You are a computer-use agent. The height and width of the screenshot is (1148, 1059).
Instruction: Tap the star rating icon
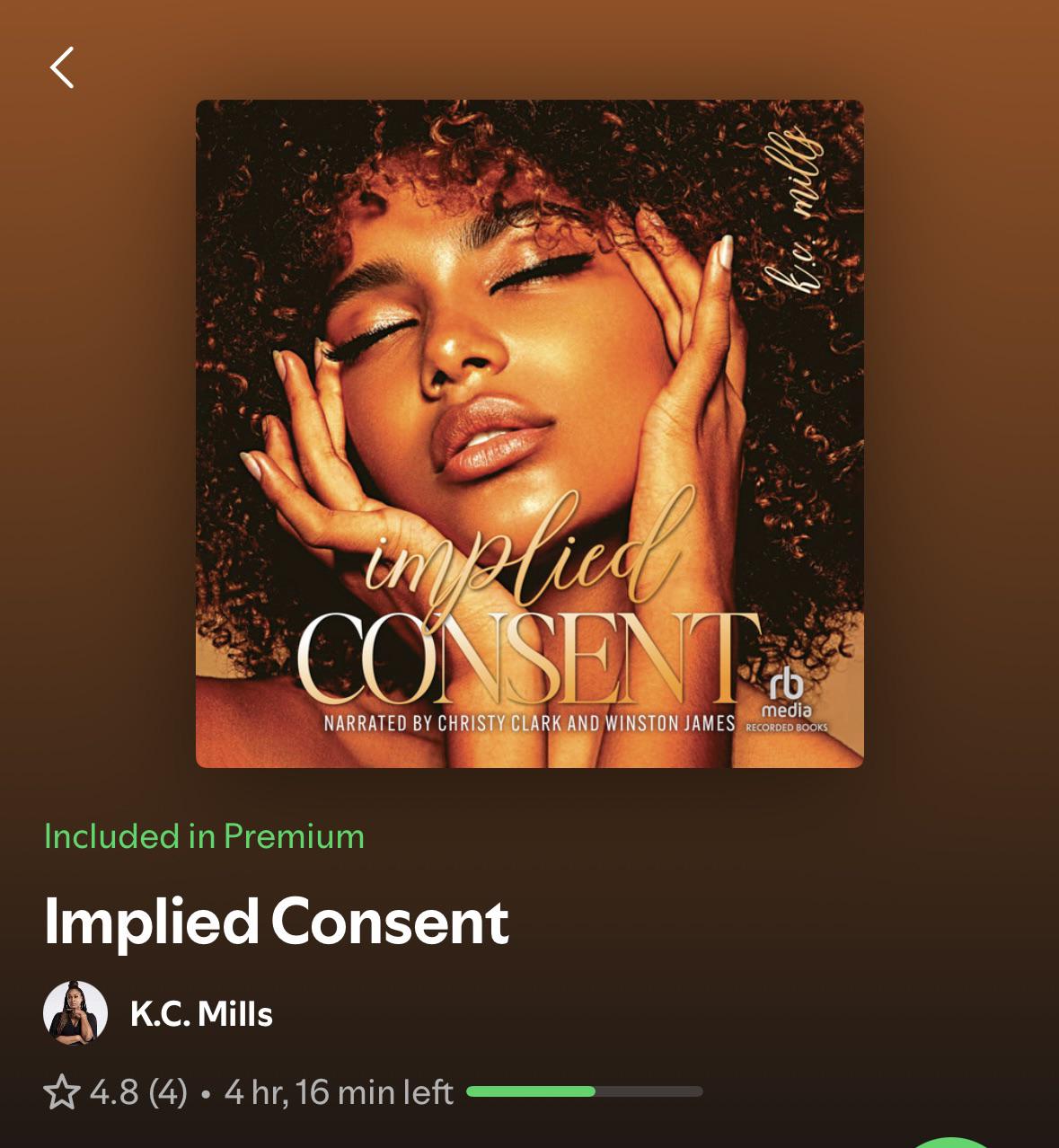62,1092
